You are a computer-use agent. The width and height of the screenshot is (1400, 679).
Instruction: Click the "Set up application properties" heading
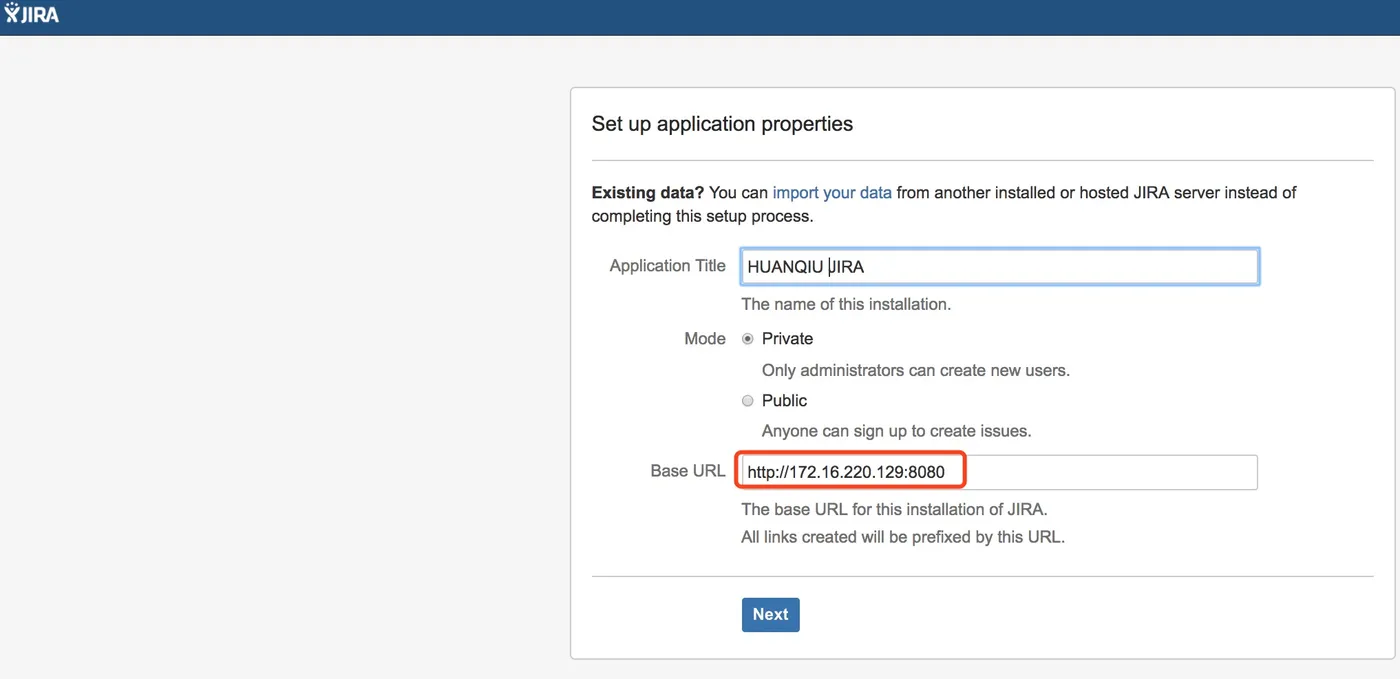[722, 124]
